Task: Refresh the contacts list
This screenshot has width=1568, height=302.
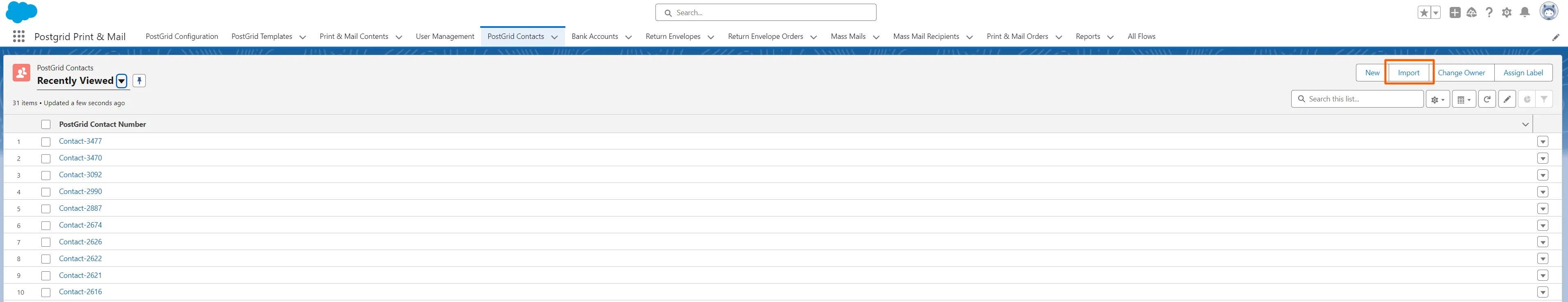Action: [1487, 99]
